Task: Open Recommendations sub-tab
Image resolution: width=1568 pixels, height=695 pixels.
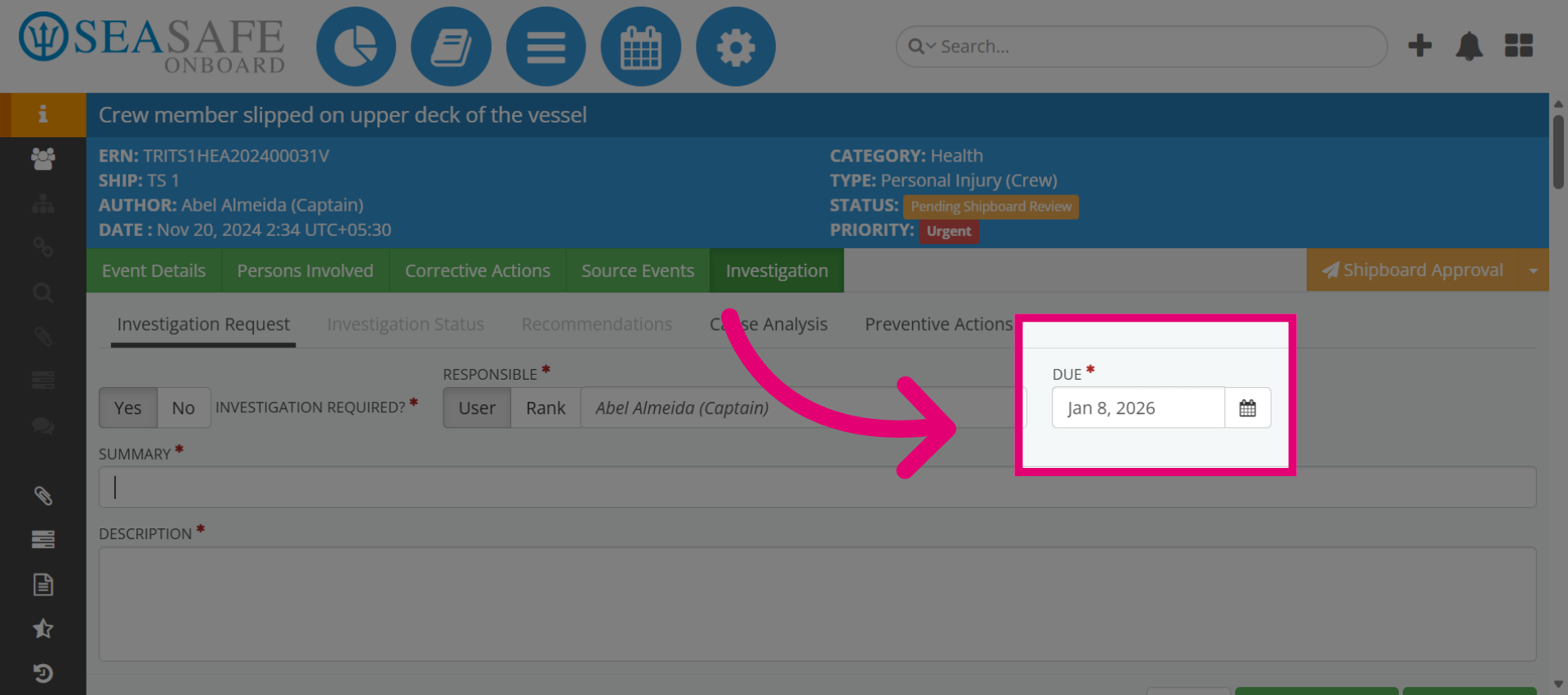Action: click(597, 325)
